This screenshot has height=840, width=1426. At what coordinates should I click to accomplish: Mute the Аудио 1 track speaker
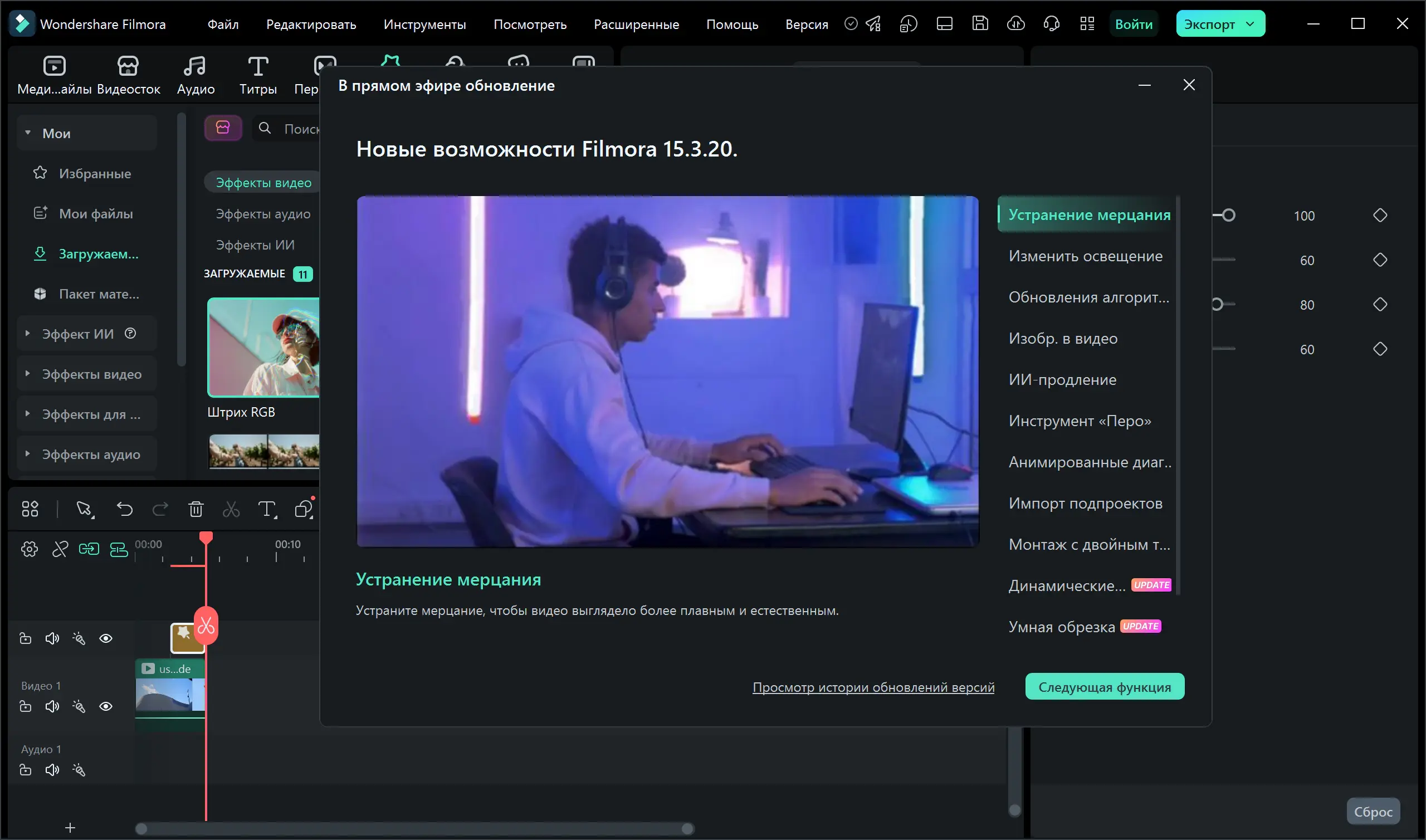[x=52, y=770]
